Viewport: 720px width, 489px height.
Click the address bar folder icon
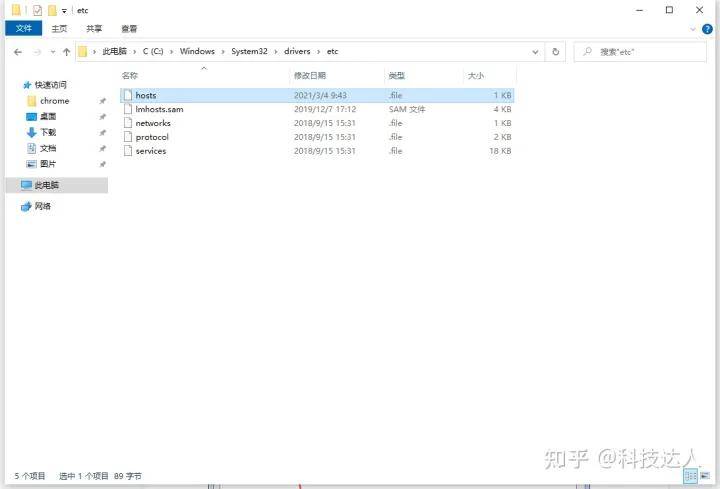83,51
